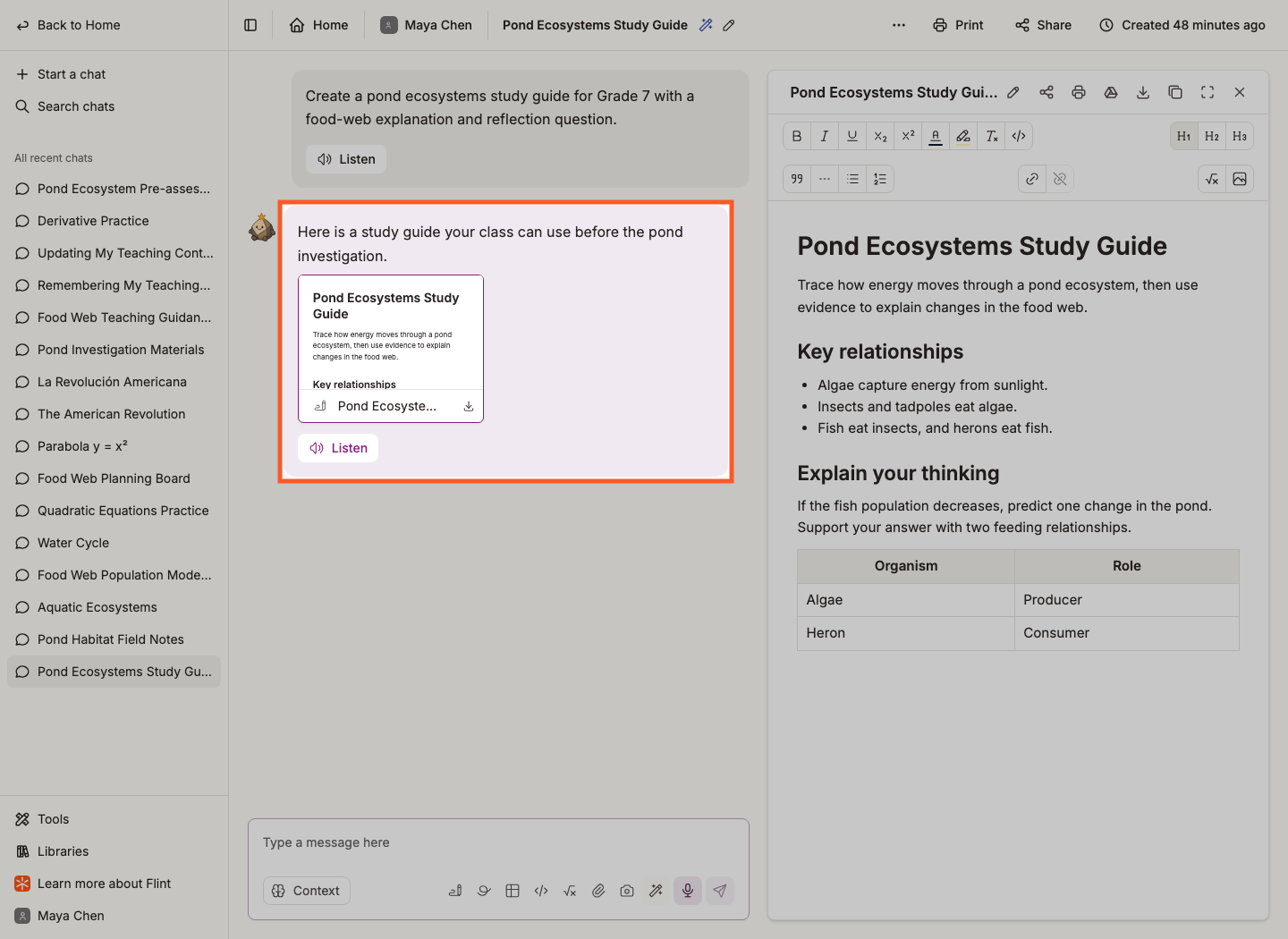The image size is (1288, 939).
Task: Remove link with the unlink icon
Action: coord(1060,179)
